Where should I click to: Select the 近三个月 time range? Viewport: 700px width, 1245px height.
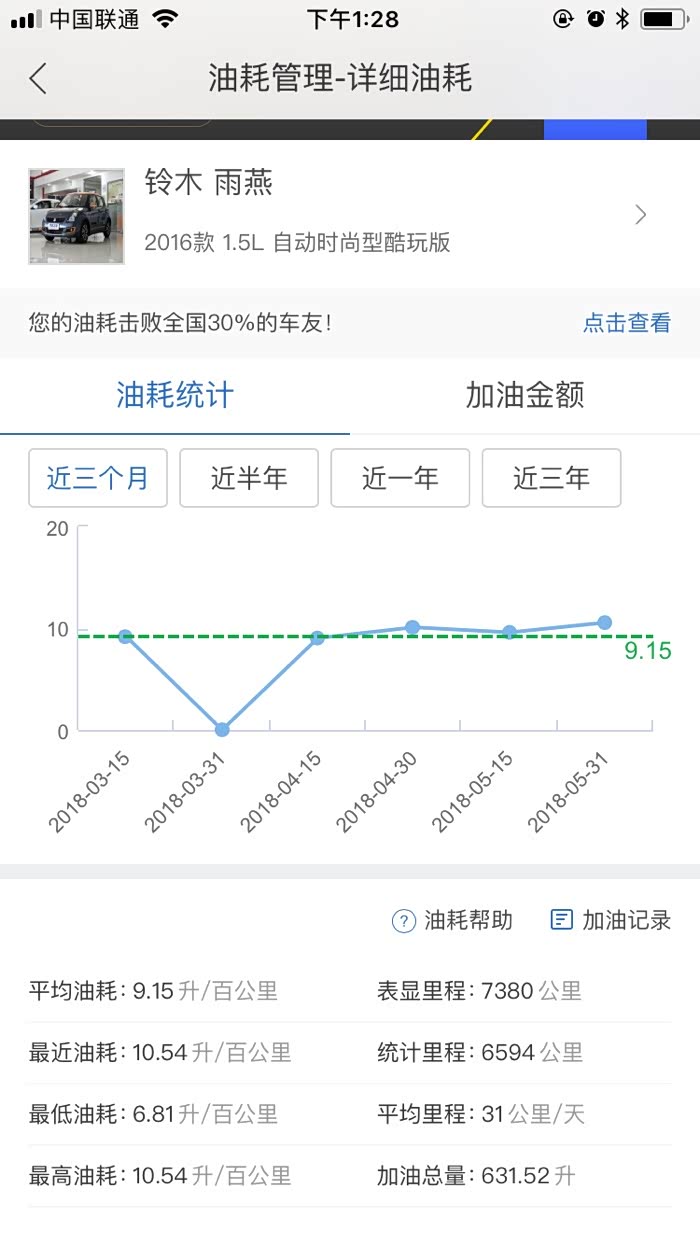click(98, 478)
